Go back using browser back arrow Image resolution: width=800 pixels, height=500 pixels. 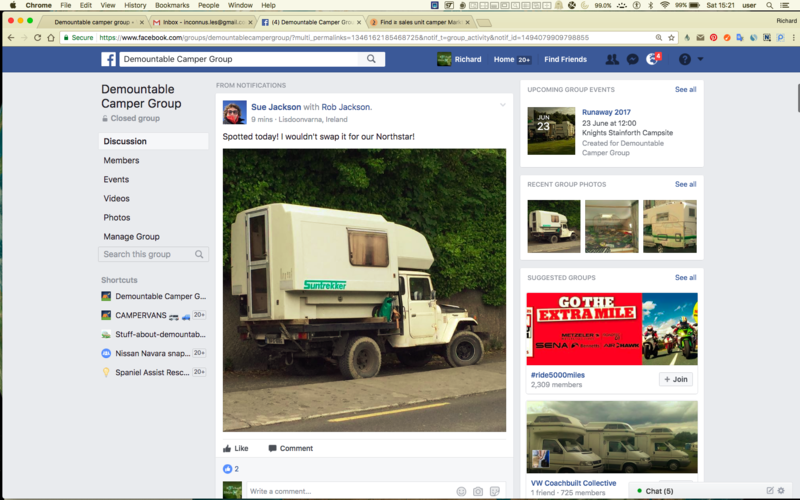(11, 38)
